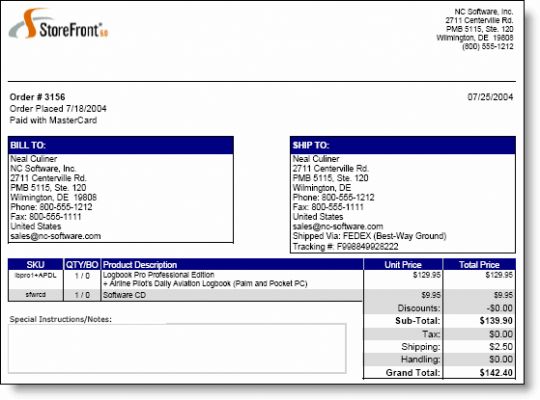
Task: Select 'Order # 3156' heading
Action: pos(37,97)
